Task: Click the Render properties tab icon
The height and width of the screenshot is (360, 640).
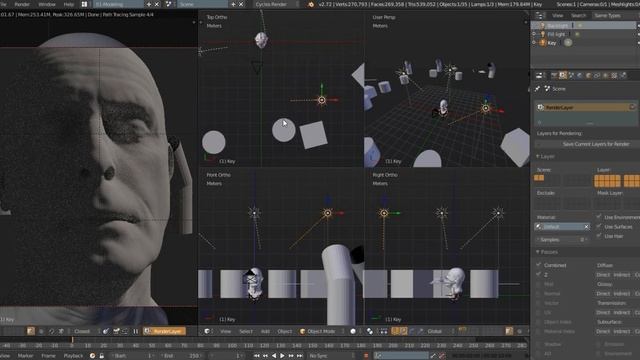Action: click(x=554, y=76)
